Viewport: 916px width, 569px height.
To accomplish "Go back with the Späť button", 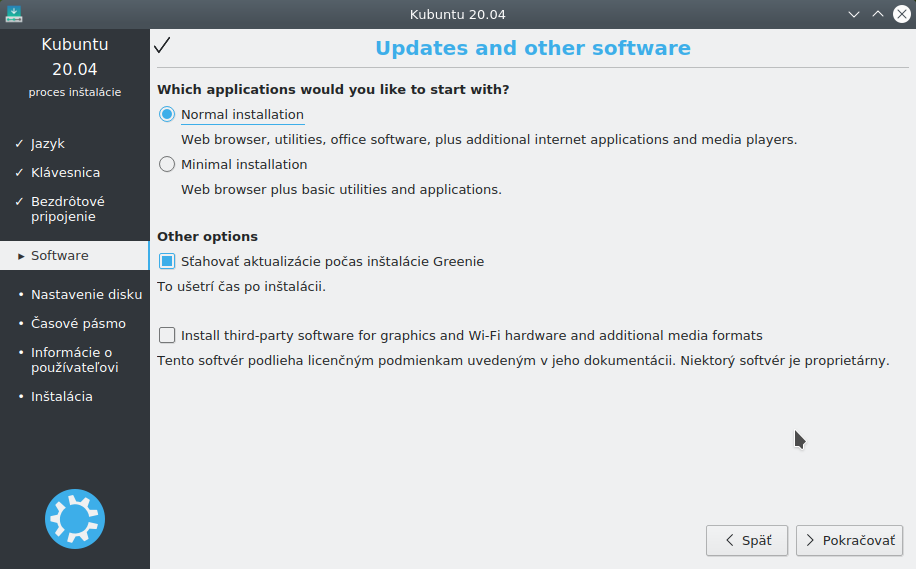I will pyautogui.click(x=747, y=540).
